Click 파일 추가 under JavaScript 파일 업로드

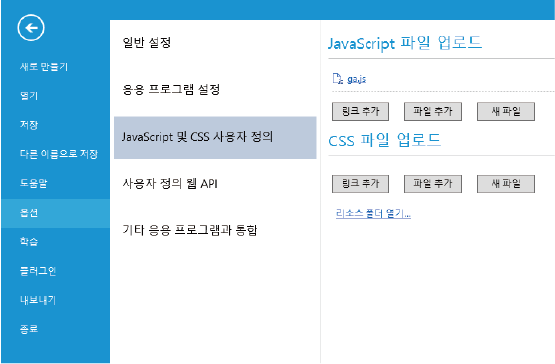click(x=433, y=112)
